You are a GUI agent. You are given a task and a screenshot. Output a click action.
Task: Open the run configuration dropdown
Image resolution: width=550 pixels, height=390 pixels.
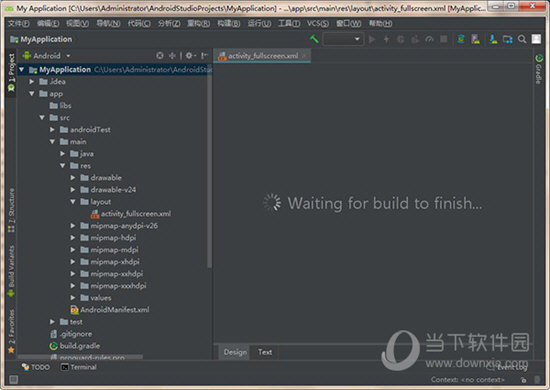[x=343, y=39]
